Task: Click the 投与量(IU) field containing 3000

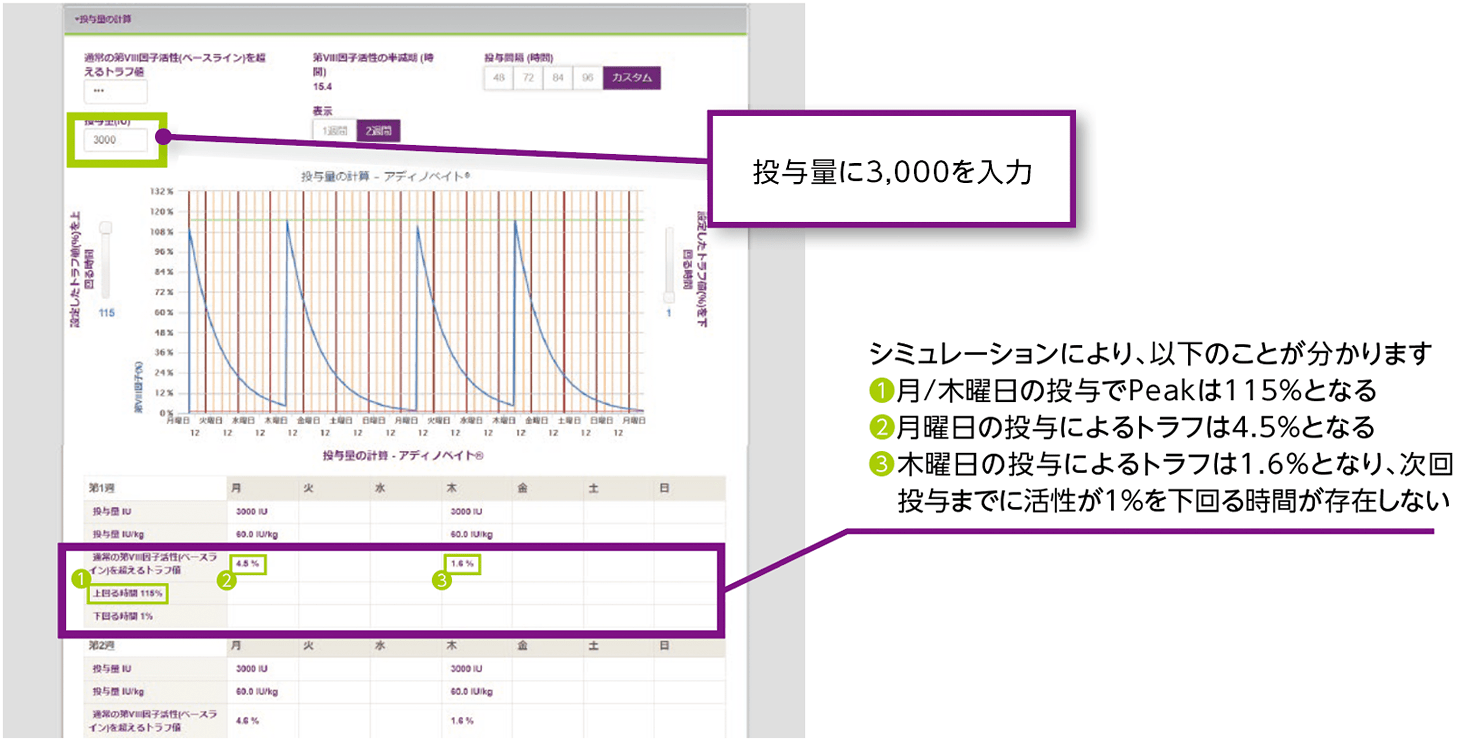Action: pos(116,140)
